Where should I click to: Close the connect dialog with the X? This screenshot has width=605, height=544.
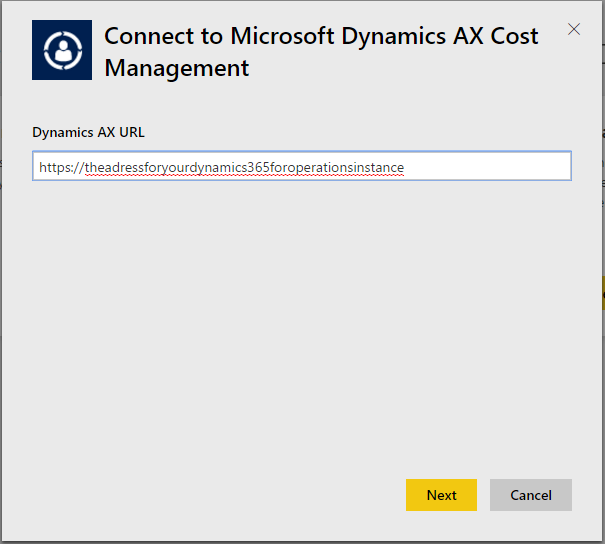tap(574, 29)
